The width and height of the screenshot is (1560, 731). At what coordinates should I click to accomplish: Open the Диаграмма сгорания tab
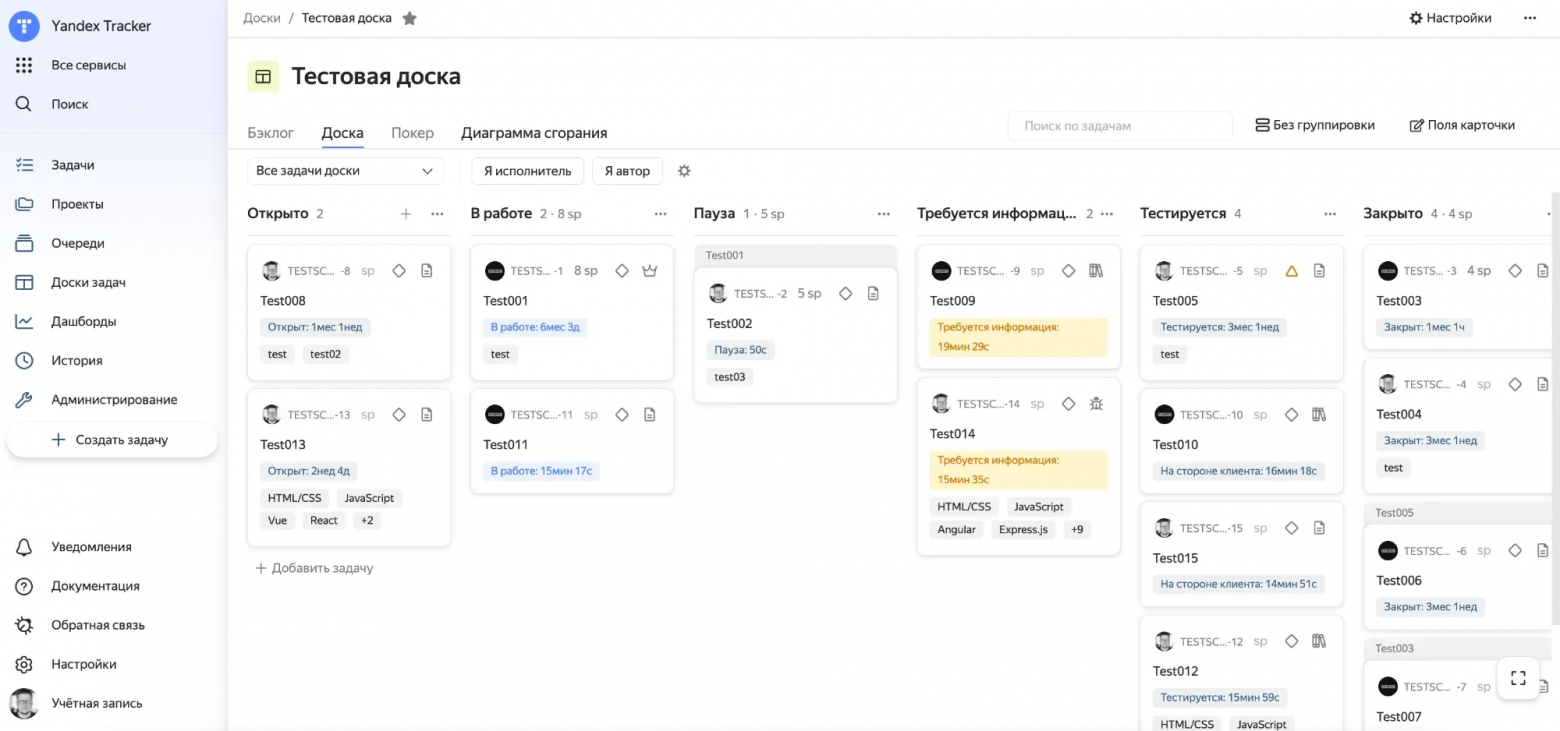tap(534, 133)
